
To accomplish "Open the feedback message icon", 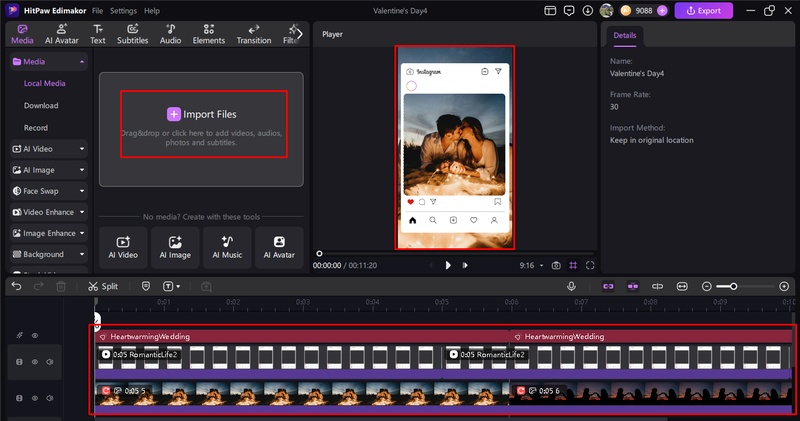I will (x=569, y=10).
